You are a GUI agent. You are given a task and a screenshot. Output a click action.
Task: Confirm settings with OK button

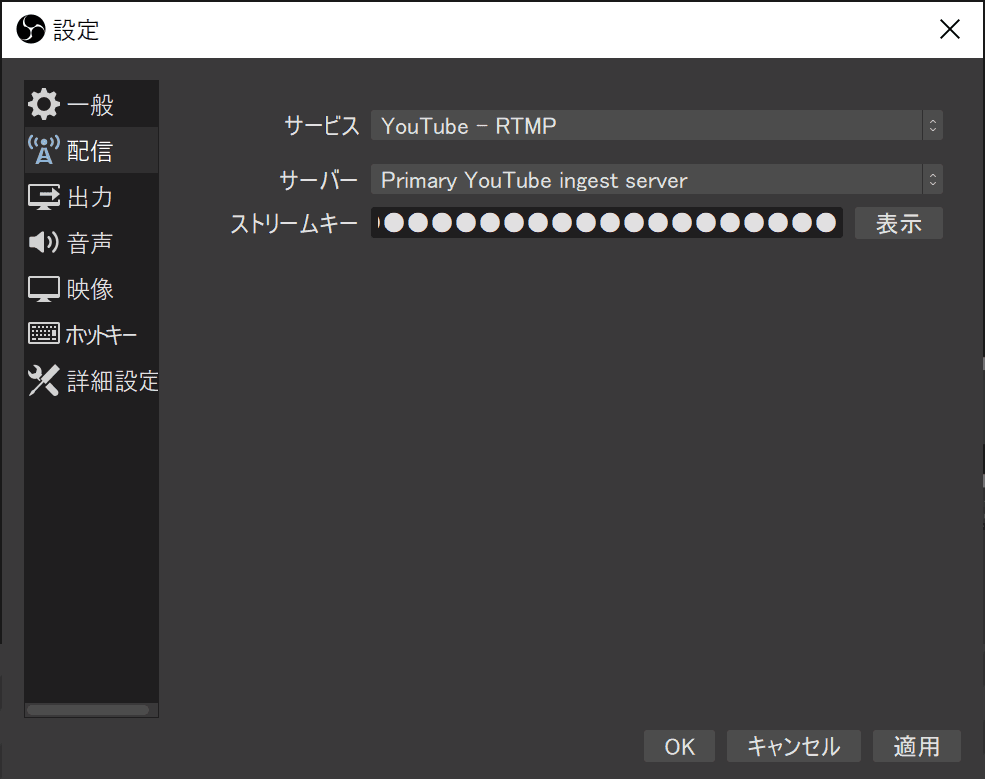pyautogui.click(x=679, y=746)
